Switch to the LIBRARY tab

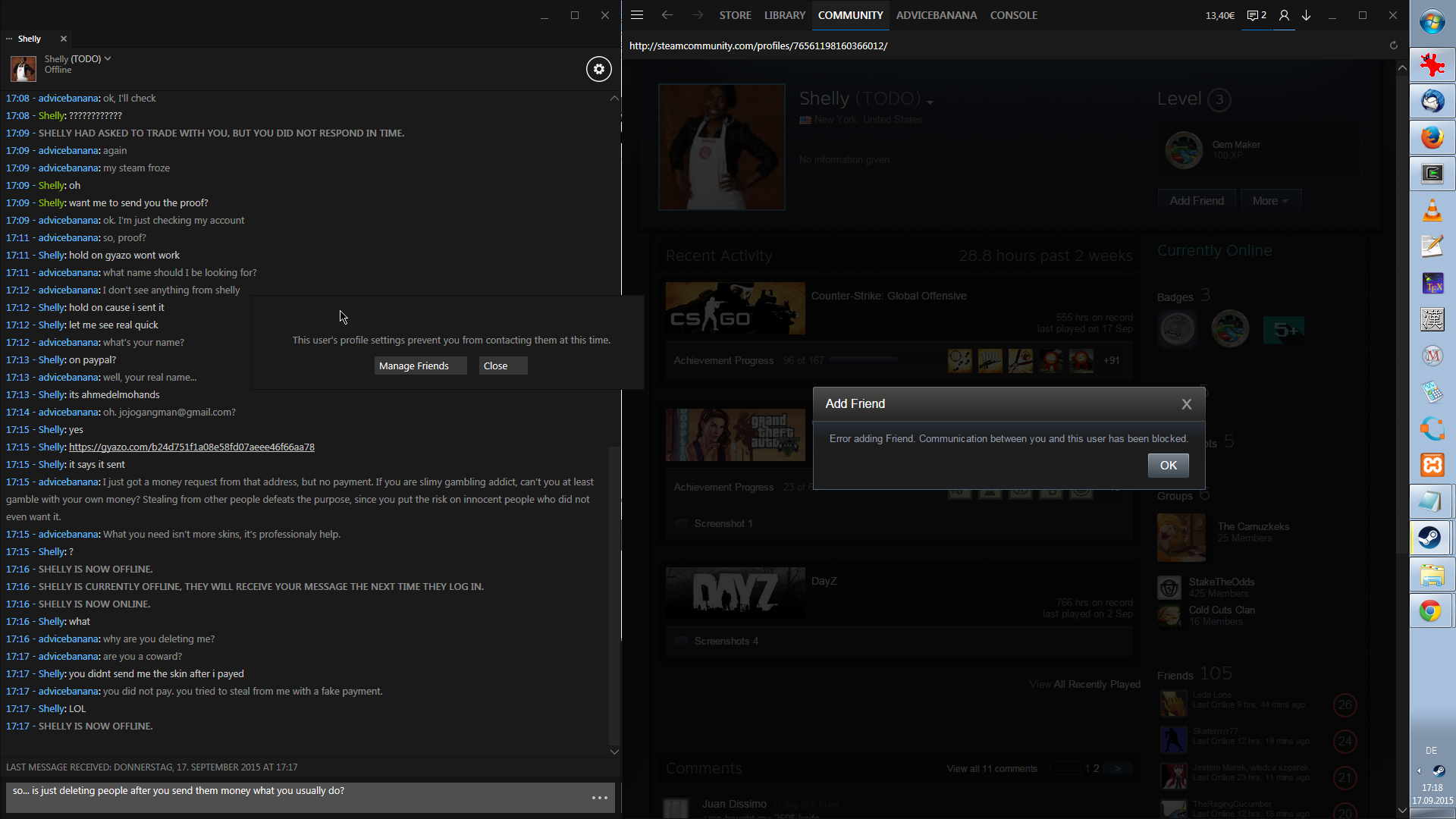coord(784,15)
